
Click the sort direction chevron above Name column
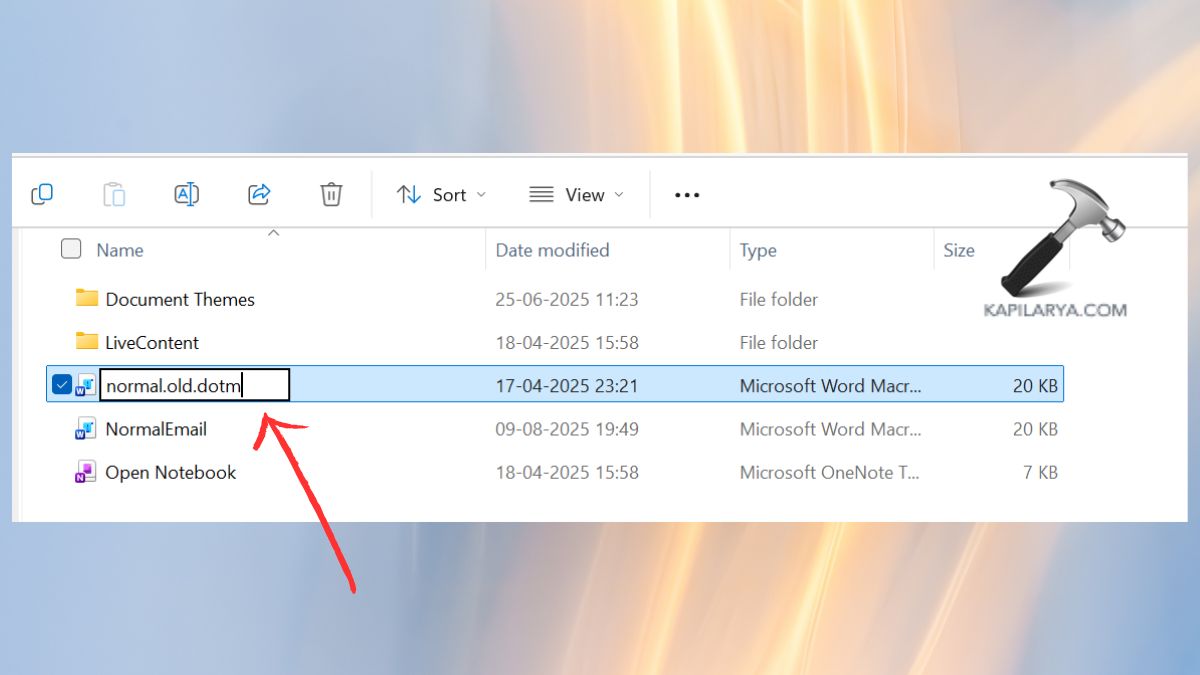pos(273,231)
